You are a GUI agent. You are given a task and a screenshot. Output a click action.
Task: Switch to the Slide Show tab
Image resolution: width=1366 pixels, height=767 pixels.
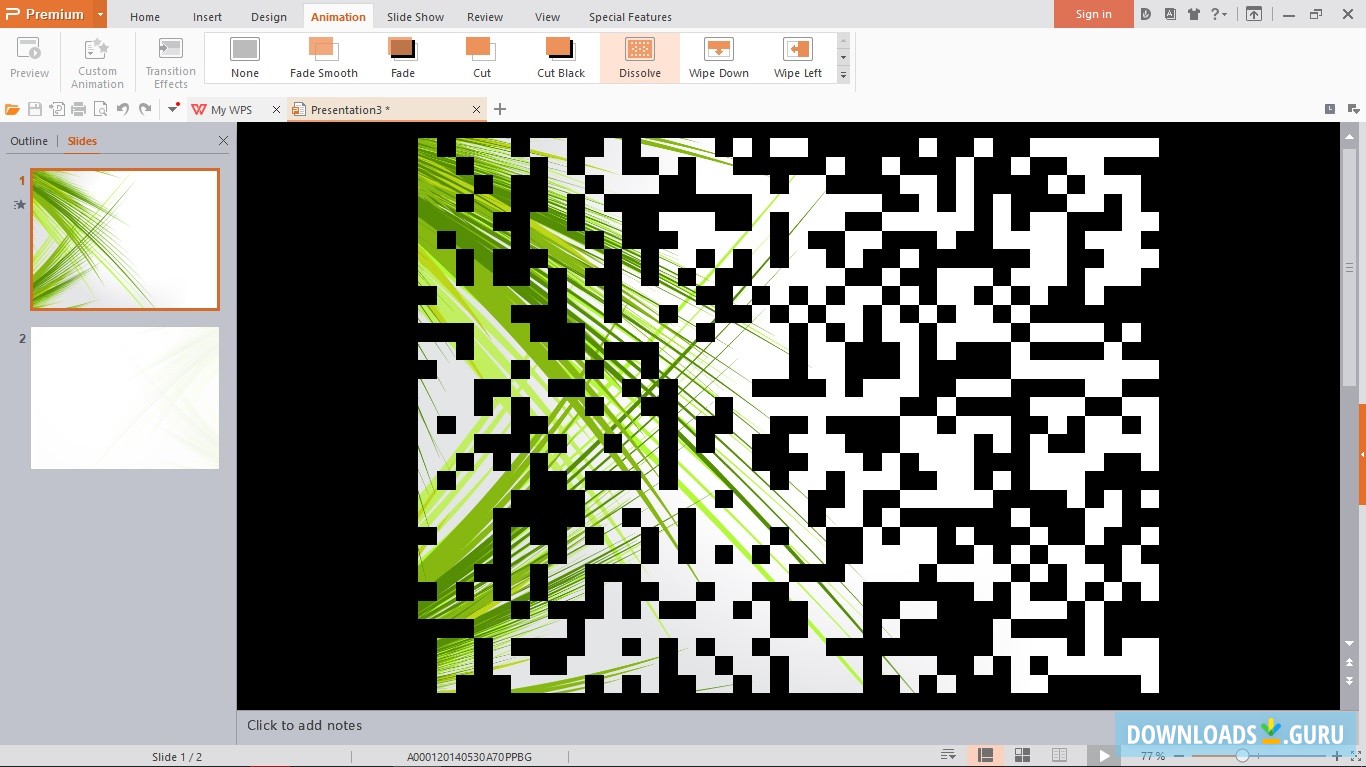pyautogui.click(x=416, y=16)
